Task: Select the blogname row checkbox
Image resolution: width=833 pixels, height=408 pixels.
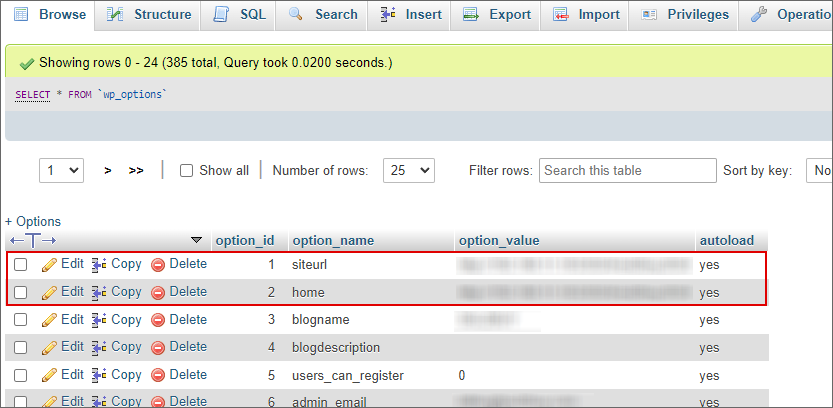Action: [x=20, y=319]
